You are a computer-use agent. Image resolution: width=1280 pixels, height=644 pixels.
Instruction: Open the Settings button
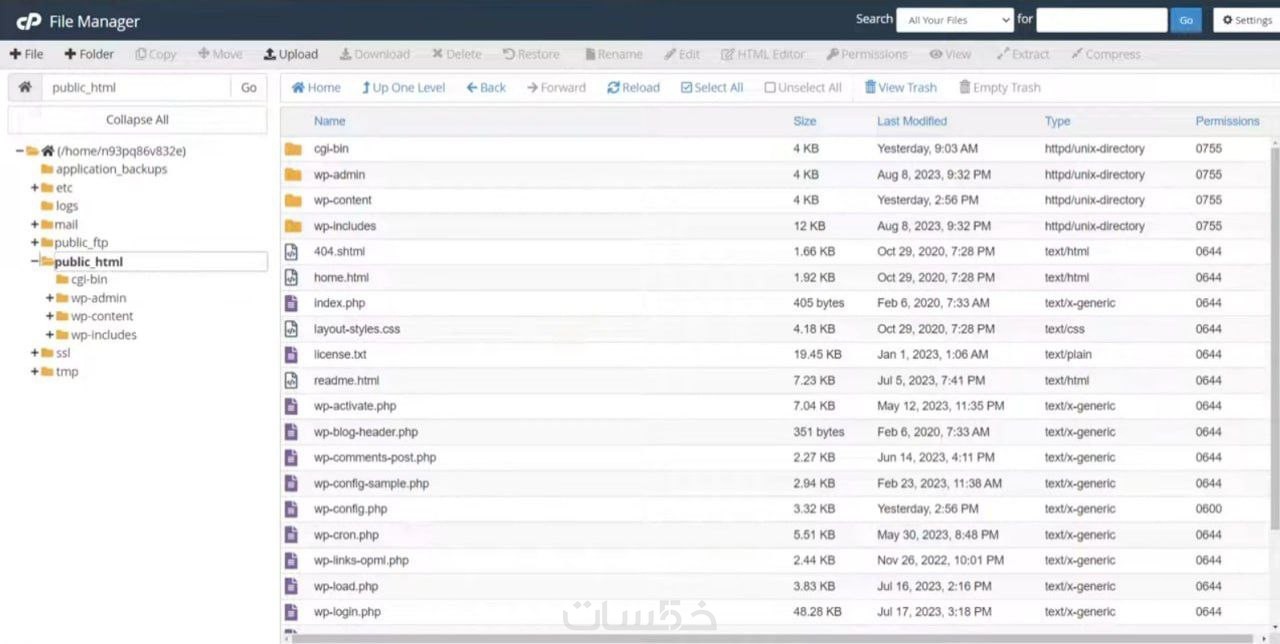pyautogui.click(x=1246, y=20)
